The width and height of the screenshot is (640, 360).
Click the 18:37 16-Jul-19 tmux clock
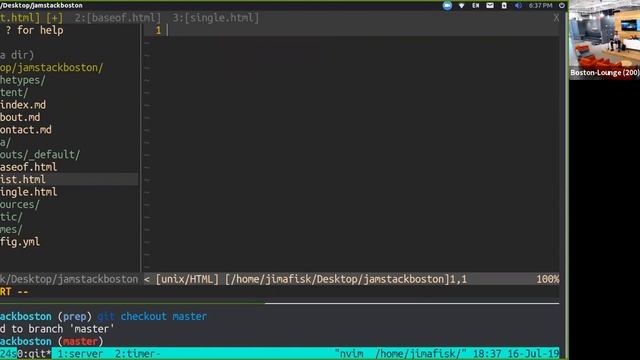[x=516, y=353]
